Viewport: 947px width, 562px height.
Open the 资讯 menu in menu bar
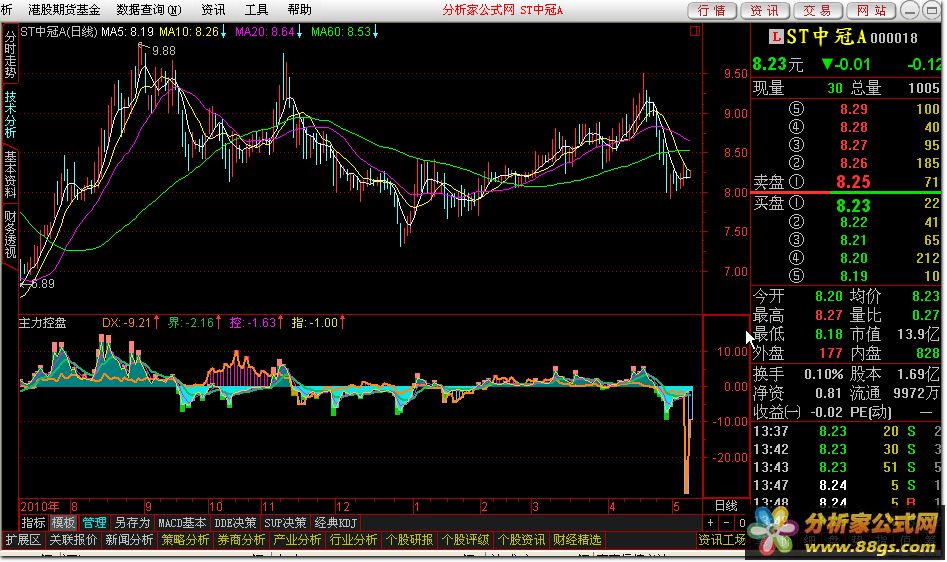213,10
